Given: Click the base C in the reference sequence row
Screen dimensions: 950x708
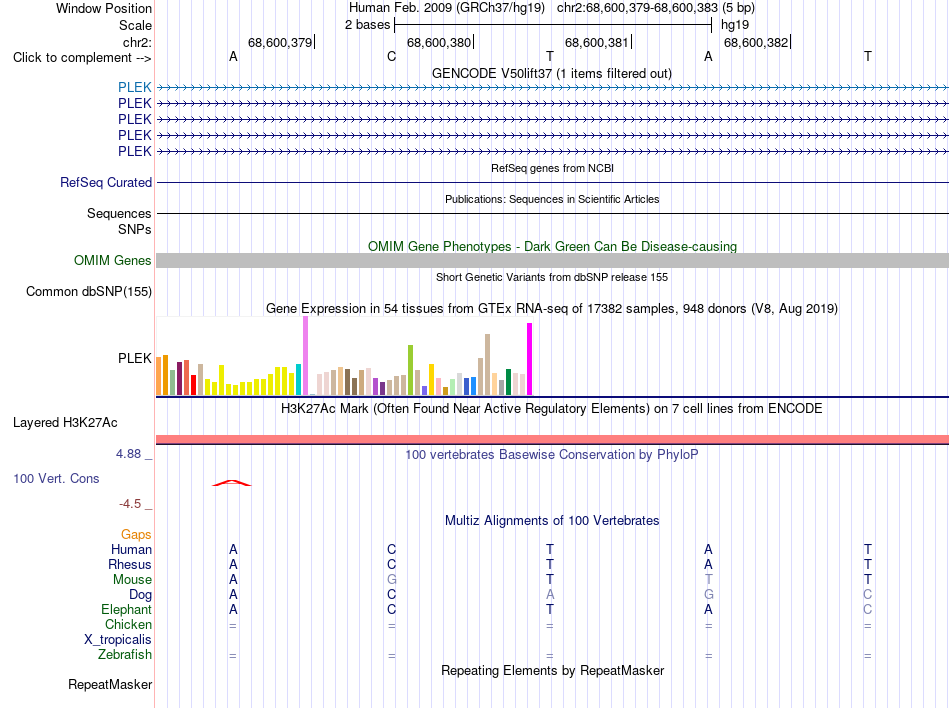Looking at the screenshot, I should [x=391, y=57].
